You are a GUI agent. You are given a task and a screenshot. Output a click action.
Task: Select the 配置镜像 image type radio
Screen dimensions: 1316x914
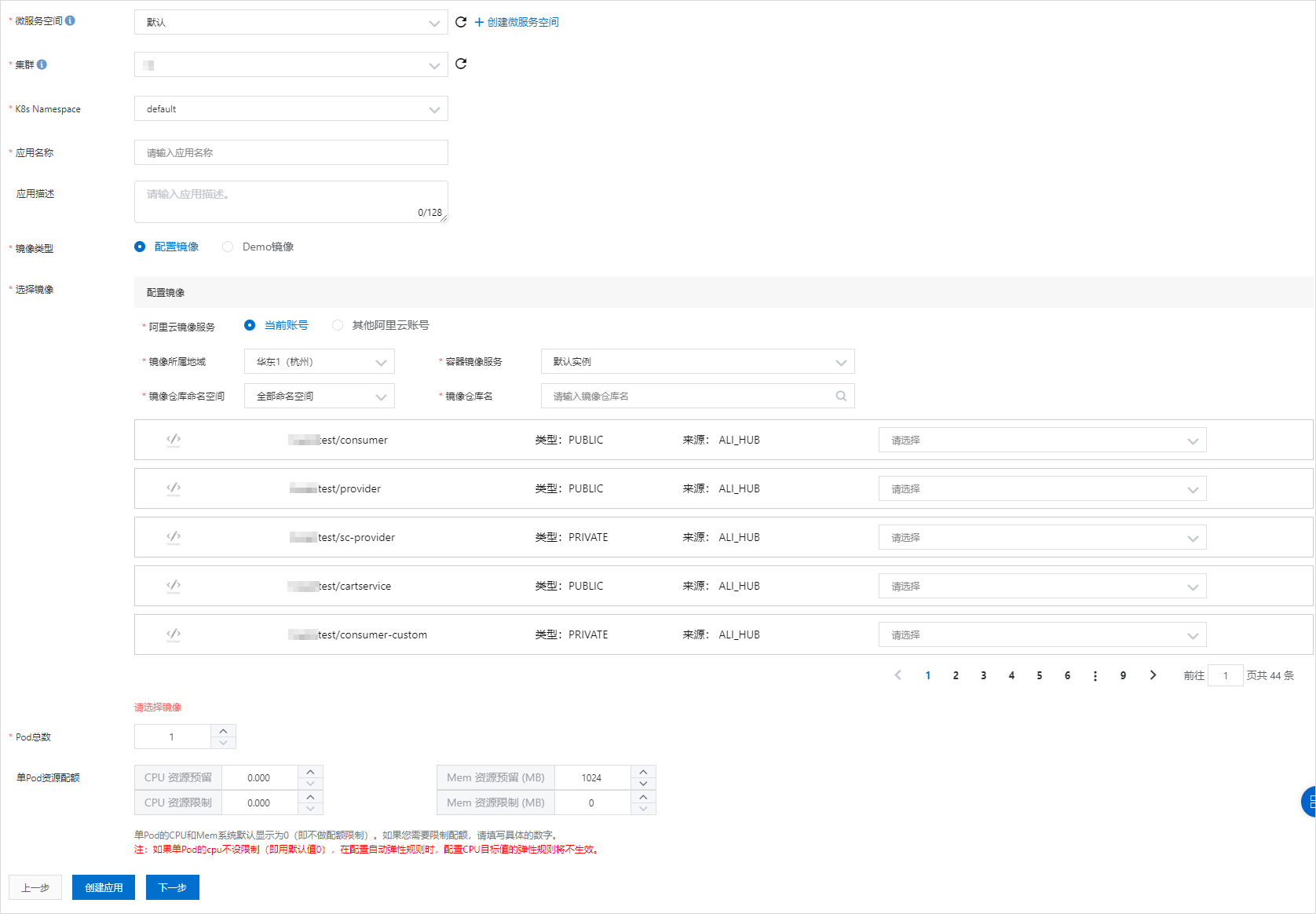pyautogui.click(x=140, y=247)
